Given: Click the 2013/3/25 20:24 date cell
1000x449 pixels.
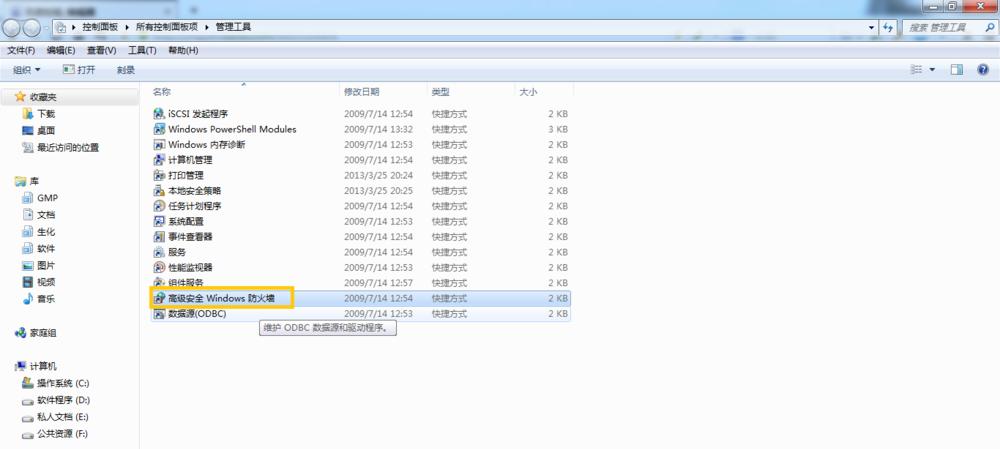Looking at the screenshot, I should point(378,175).
